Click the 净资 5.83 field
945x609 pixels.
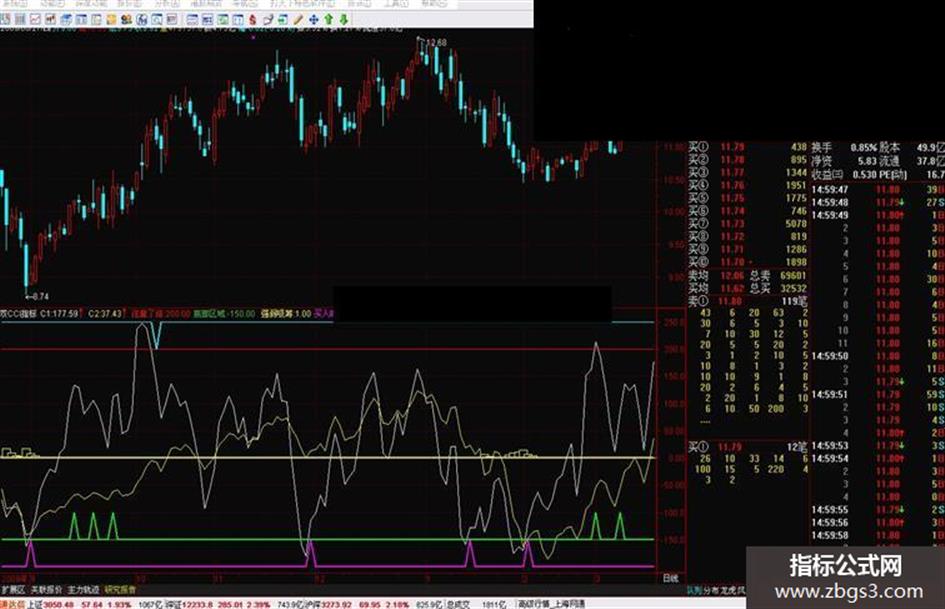coord(844,161)
